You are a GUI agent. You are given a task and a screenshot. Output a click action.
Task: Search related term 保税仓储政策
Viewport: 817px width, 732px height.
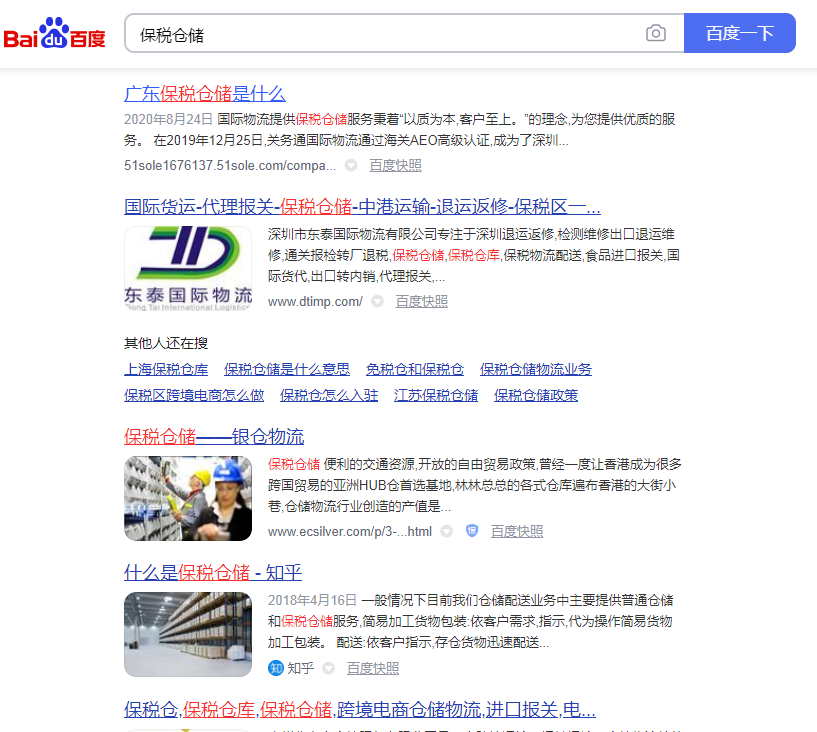[536, 395]
